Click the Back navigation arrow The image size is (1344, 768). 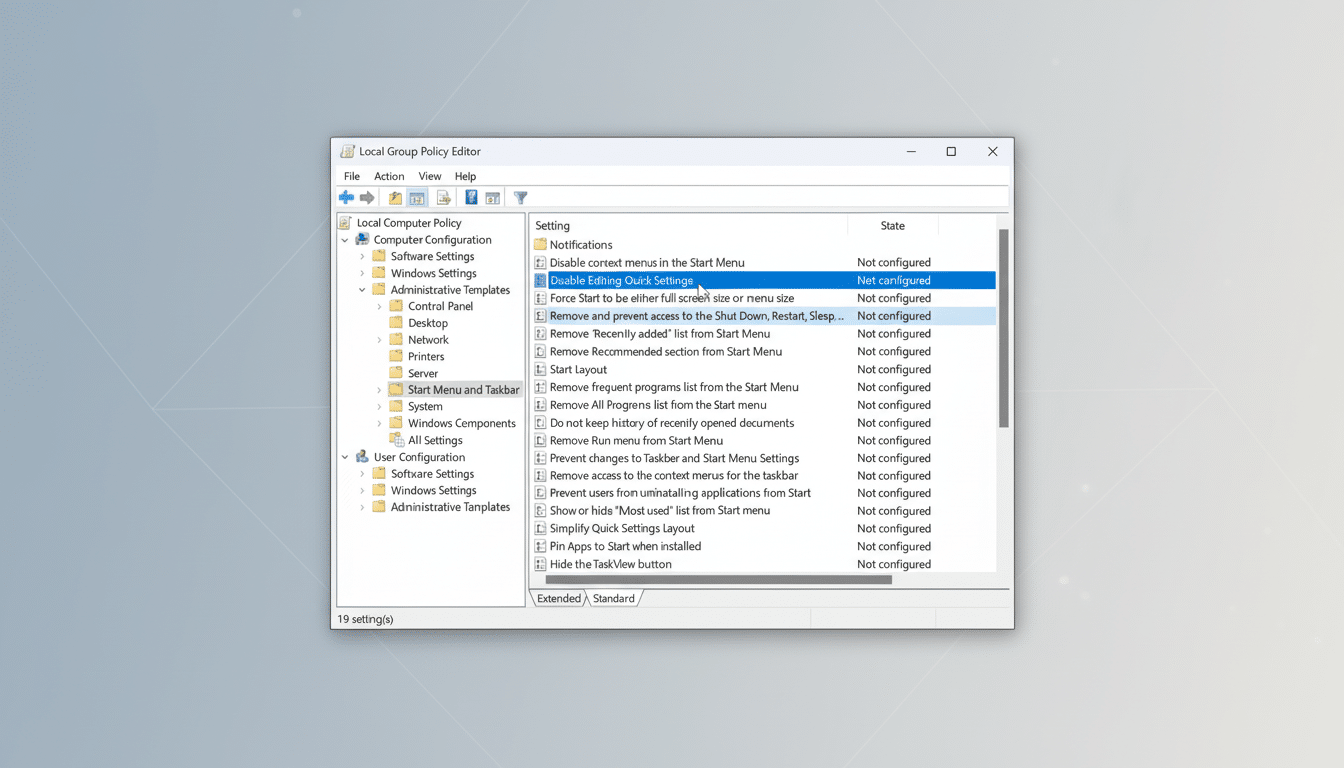(x=346, y=197)
